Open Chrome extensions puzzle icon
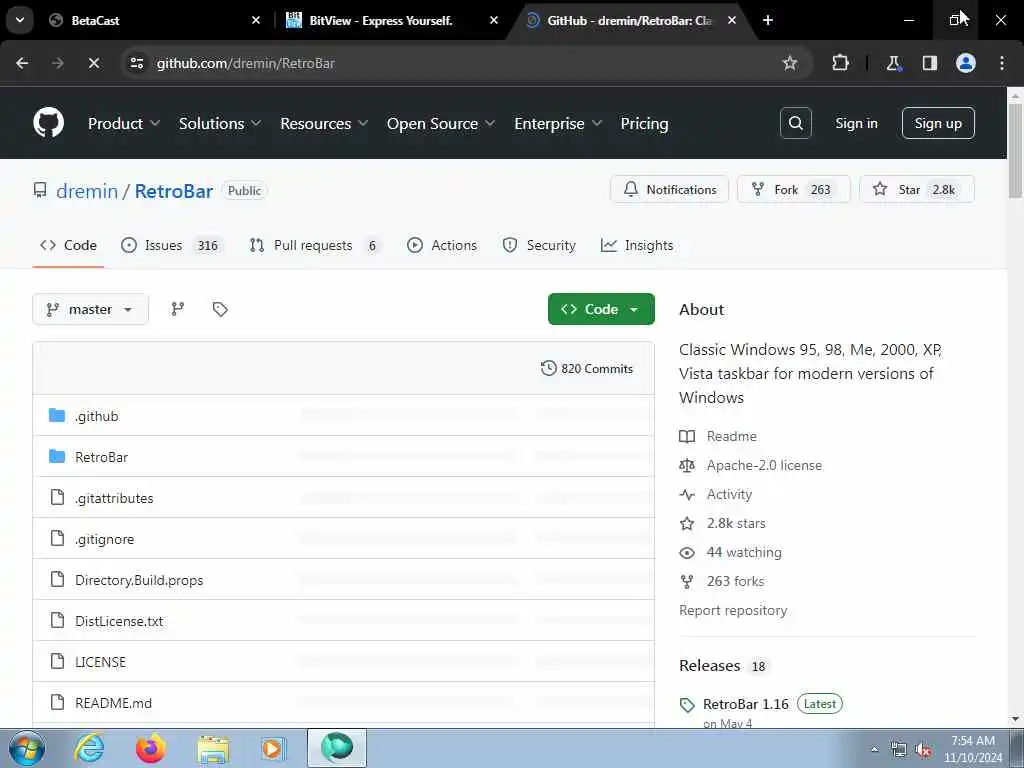The image size is (1024, 768). tap(840, 63)
